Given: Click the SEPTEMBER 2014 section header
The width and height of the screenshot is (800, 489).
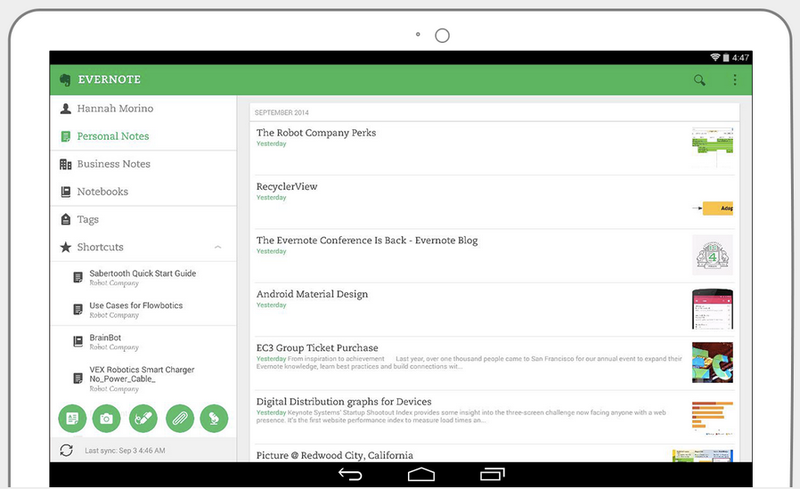Looking at the screenshot, I should point(282,112).
